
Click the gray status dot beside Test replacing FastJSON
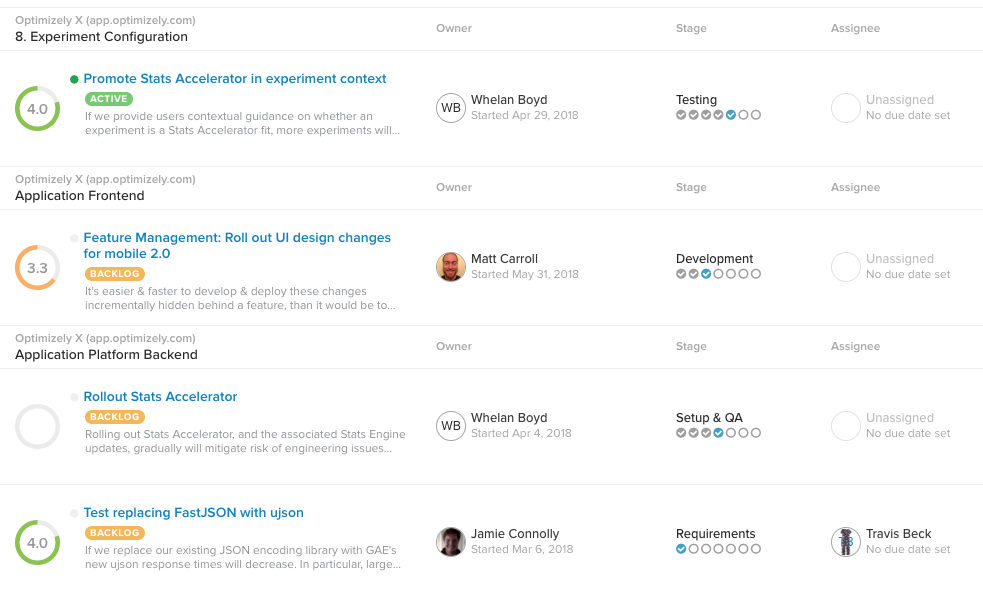click(74, 513)
